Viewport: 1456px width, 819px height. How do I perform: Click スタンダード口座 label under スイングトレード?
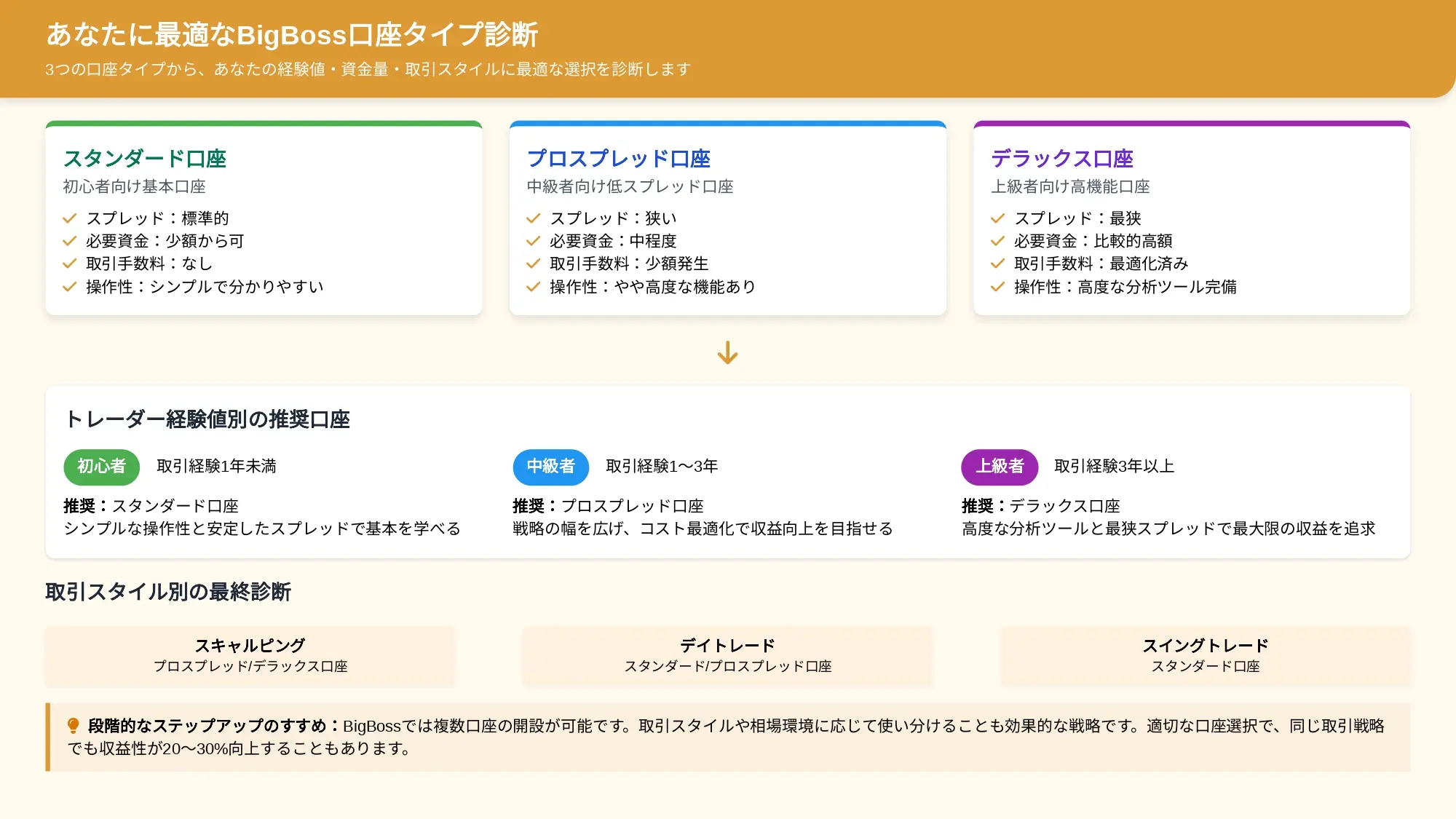(x=1206, y=666)
